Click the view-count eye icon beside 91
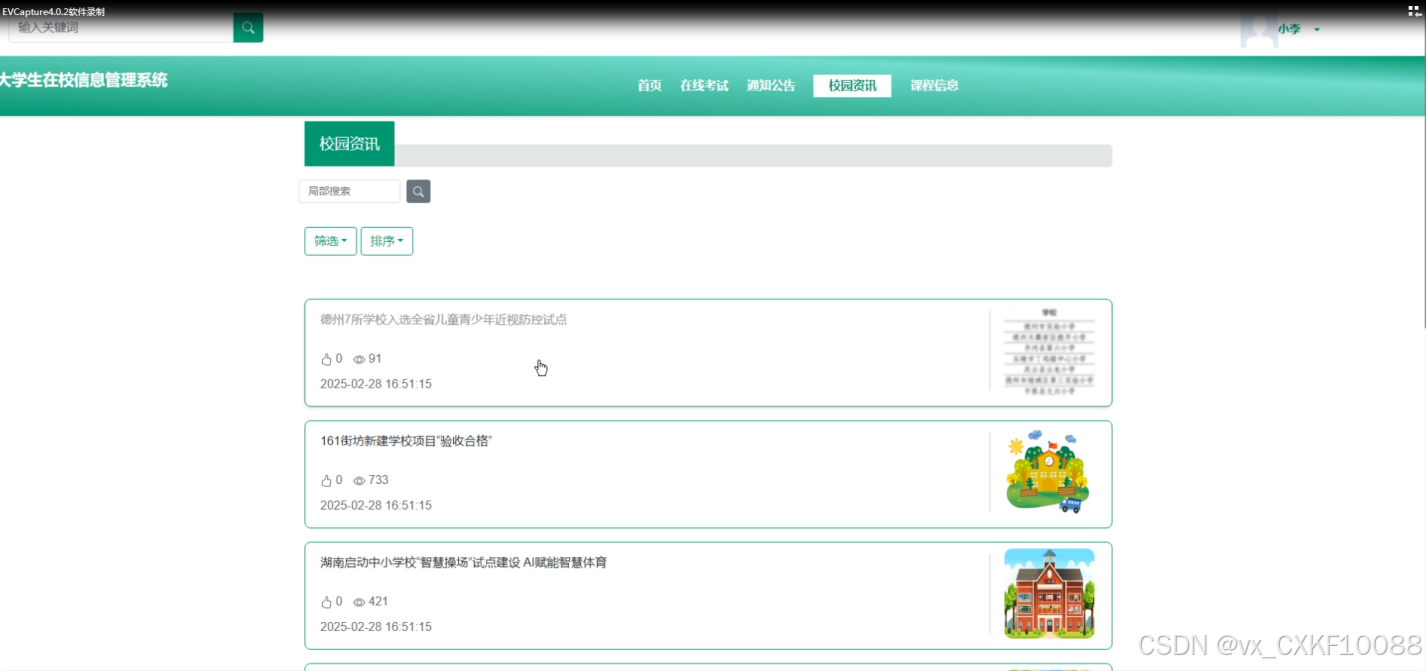Viewport: 1426px width, 671px height. tap(359, 359)
